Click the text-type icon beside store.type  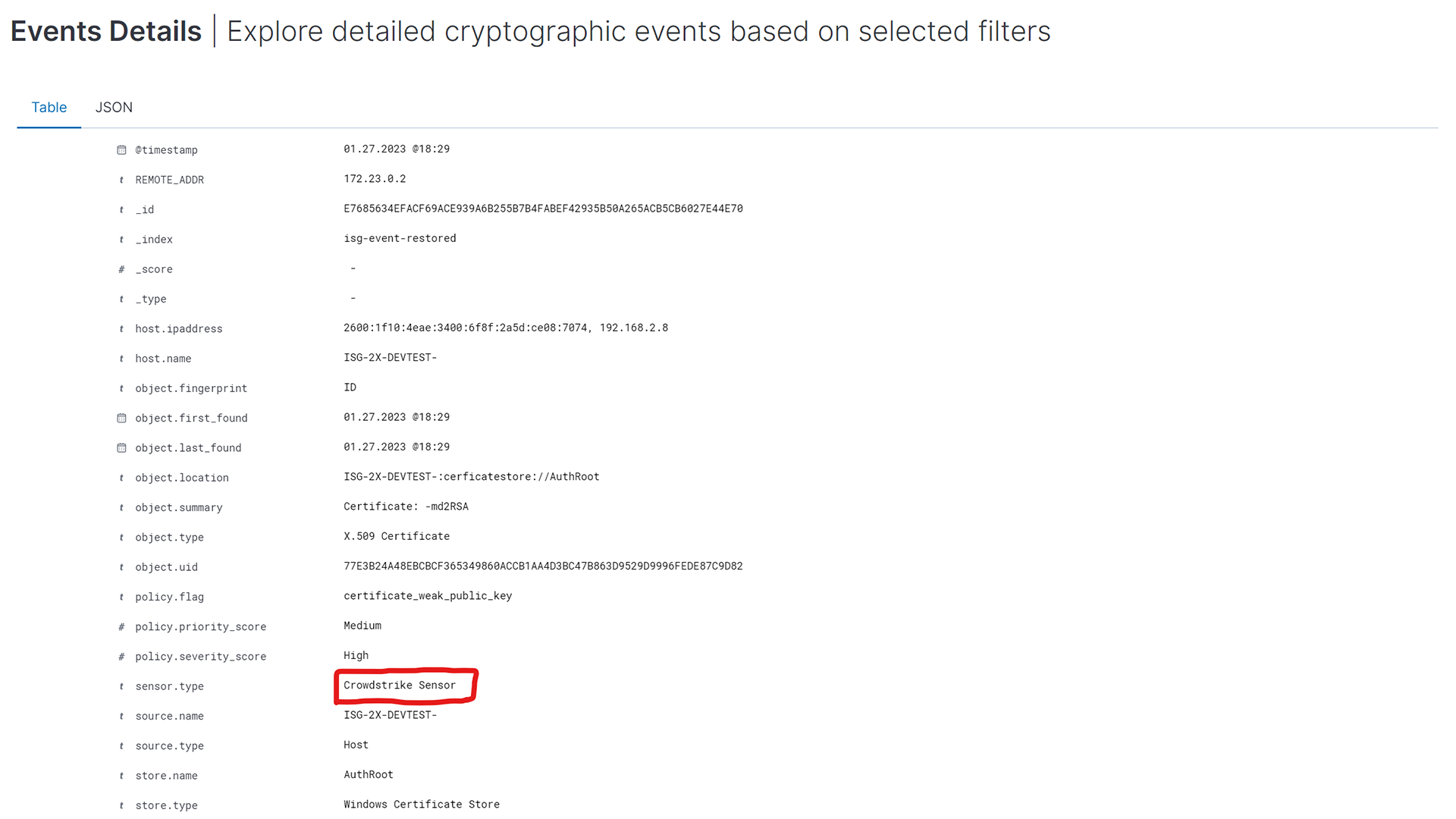[121, 805]
